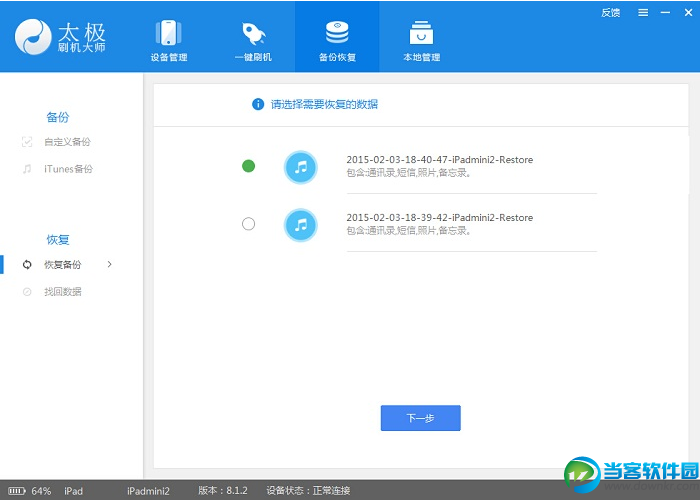Open the 本地管理 local management tab
The image size is (700, 500).
pyautogui.click(x=421, y=40)
